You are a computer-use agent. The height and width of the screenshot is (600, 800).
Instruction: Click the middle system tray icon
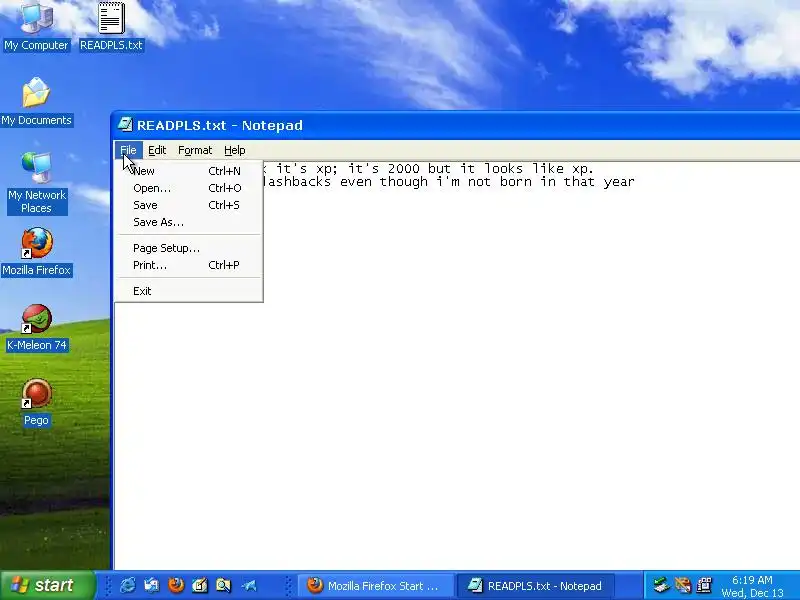pyautogui.click(x=683, y=585)
